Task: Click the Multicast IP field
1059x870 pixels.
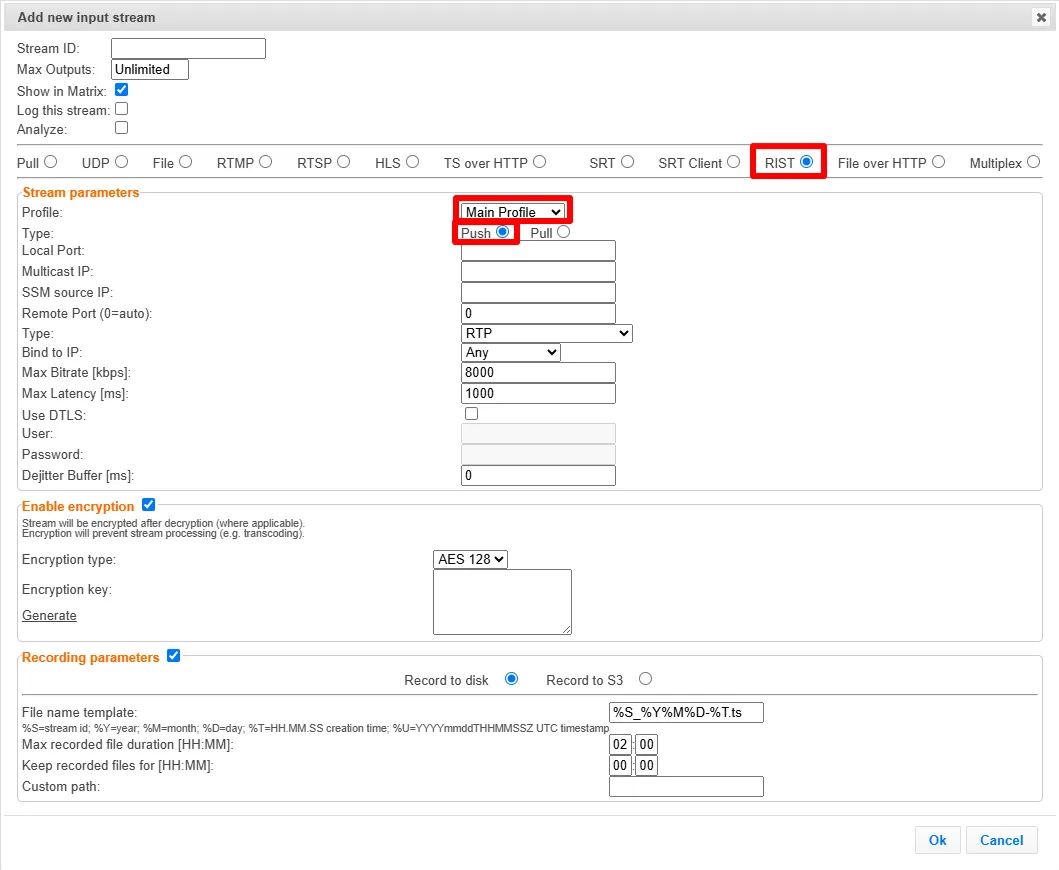Action: click(x=538, y=272)
